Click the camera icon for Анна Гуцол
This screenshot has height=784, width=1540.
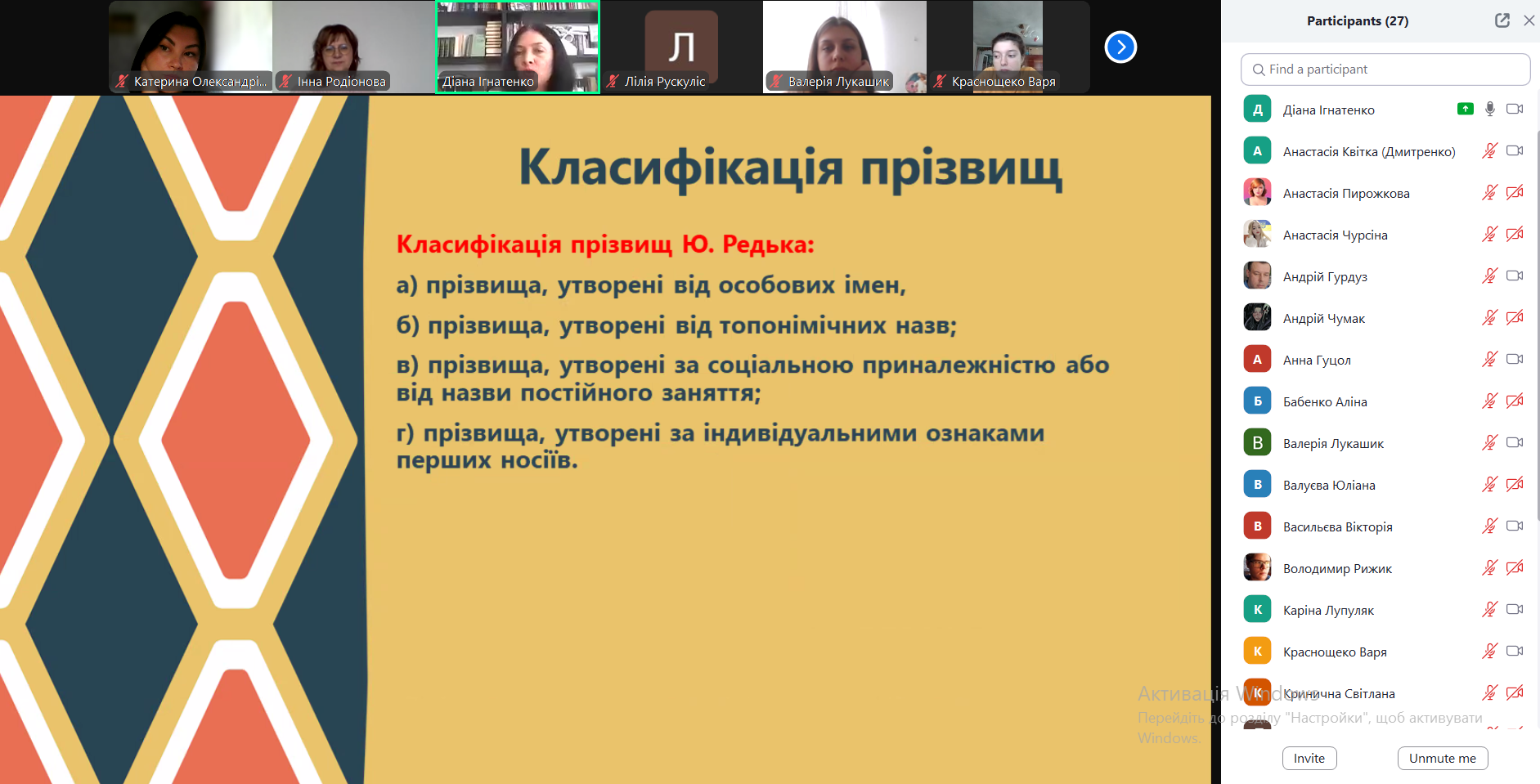coord(1515,360)
